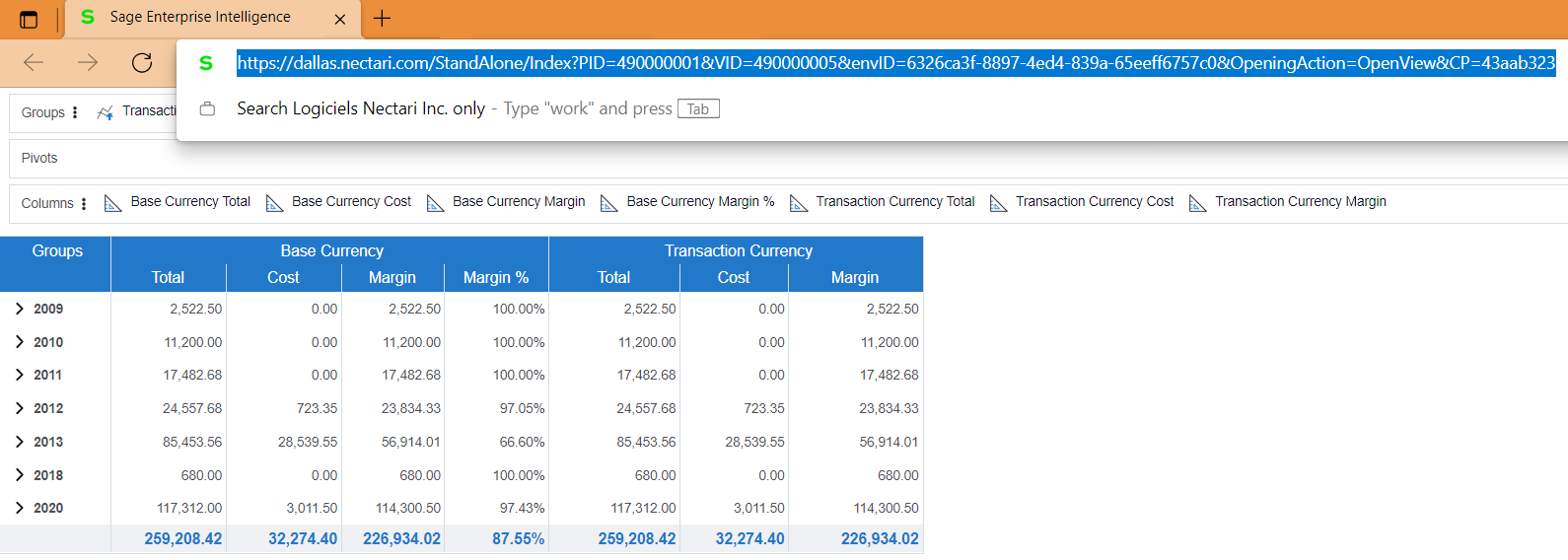Switch to the Sage Enterprise Intelligence tab

point(199,18)
